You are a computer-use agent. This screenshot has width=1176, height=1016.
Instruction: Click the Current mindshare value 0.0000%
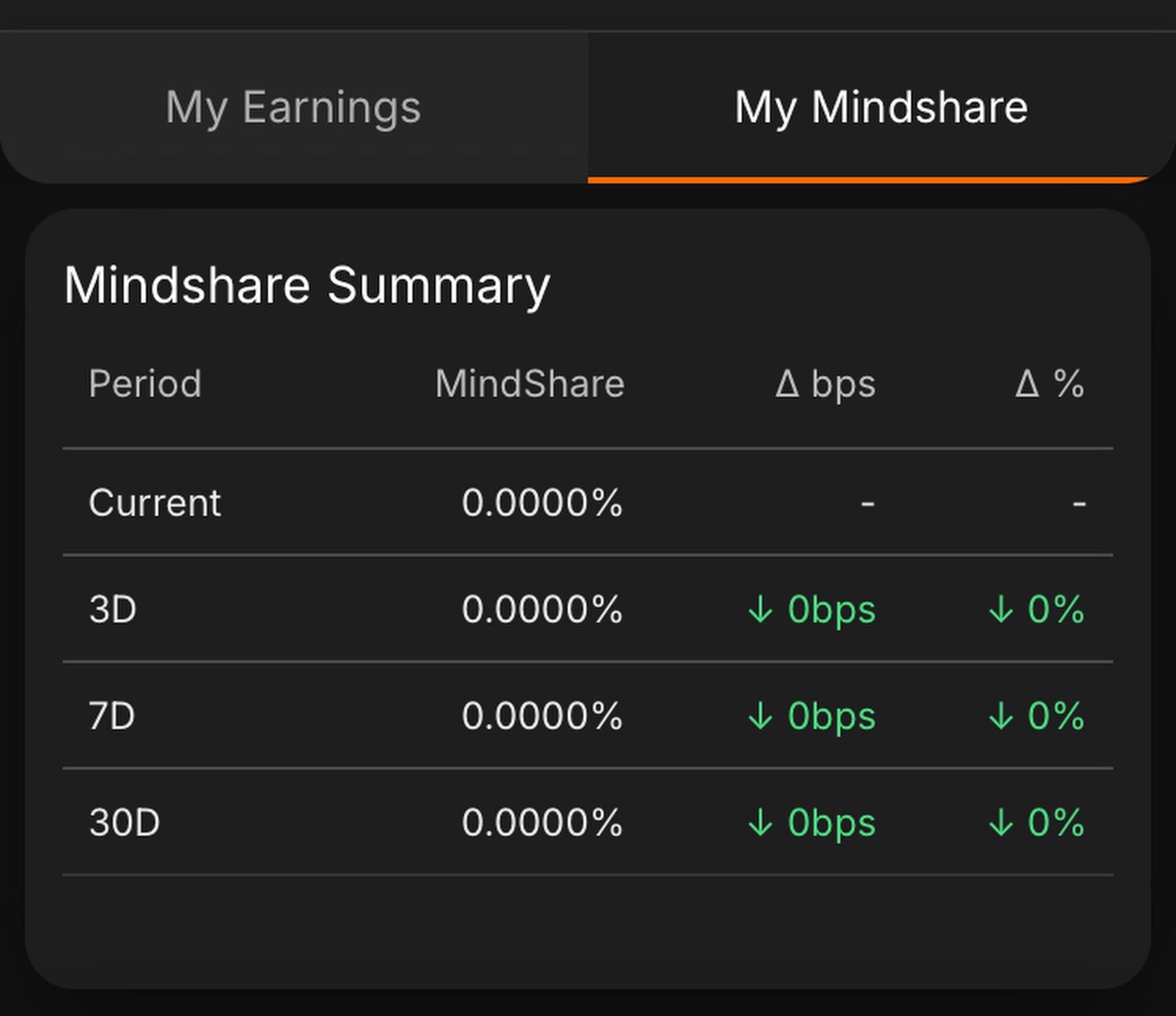pos(542,503)
